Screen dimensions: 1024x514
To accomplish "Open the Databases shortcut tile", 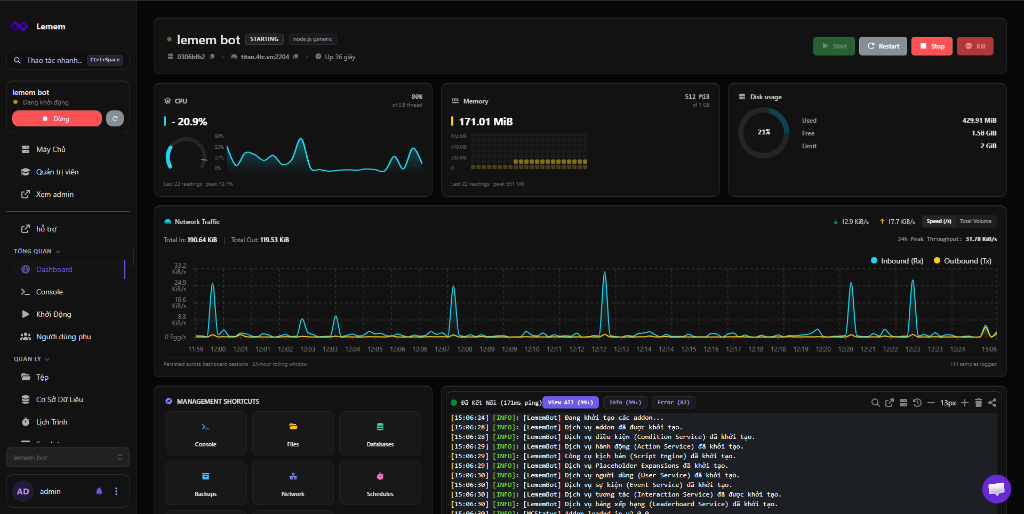I will 380,434.
